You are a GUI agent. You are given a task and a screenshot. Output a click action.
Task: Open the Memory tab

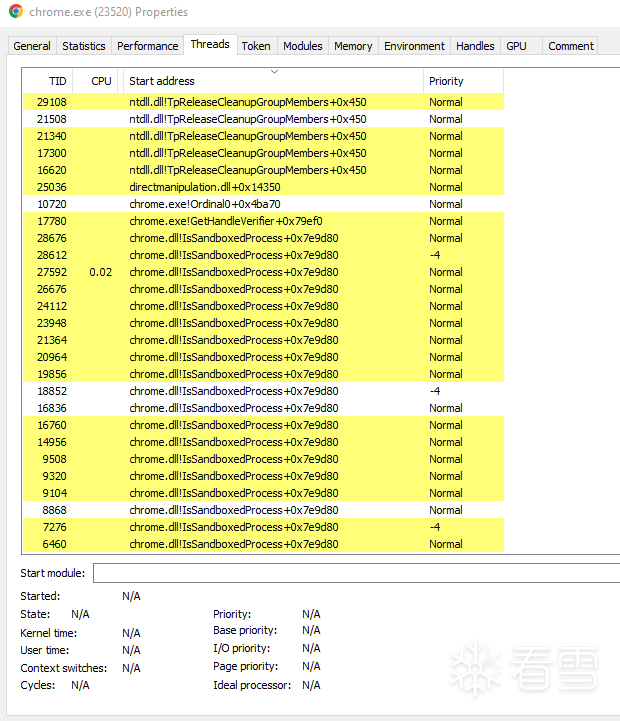[353, 46]
